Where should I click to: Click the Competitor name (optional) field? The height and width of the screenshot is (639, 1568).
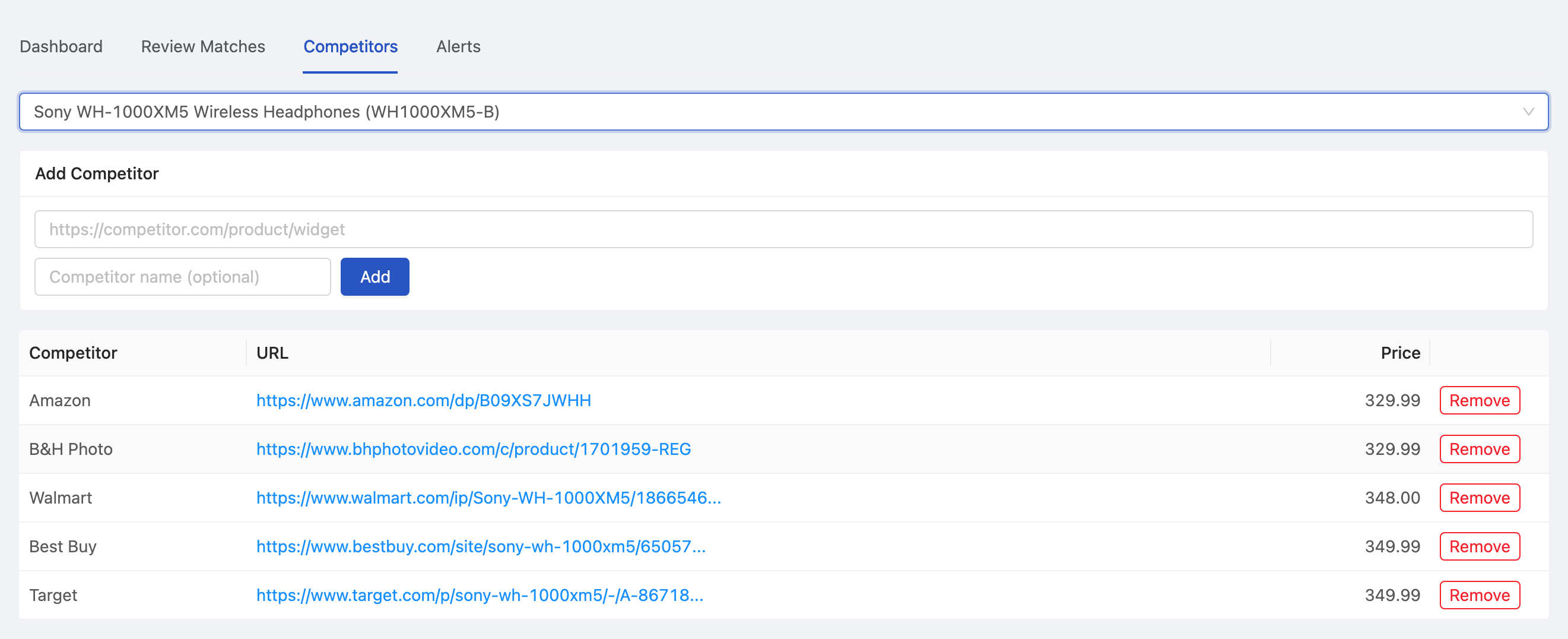pyautogui.click(x=183, y=277)
